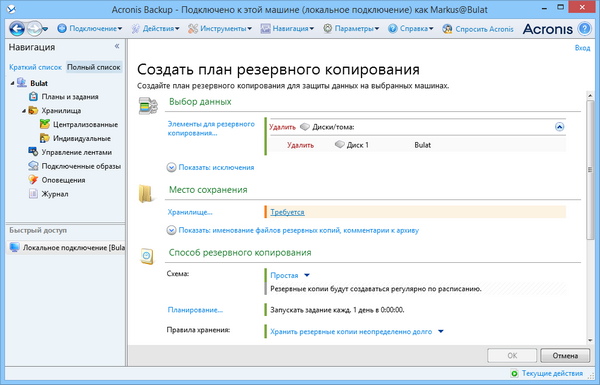
Task: Click the Forward navigation arrow icon
Action: point(34,29)
